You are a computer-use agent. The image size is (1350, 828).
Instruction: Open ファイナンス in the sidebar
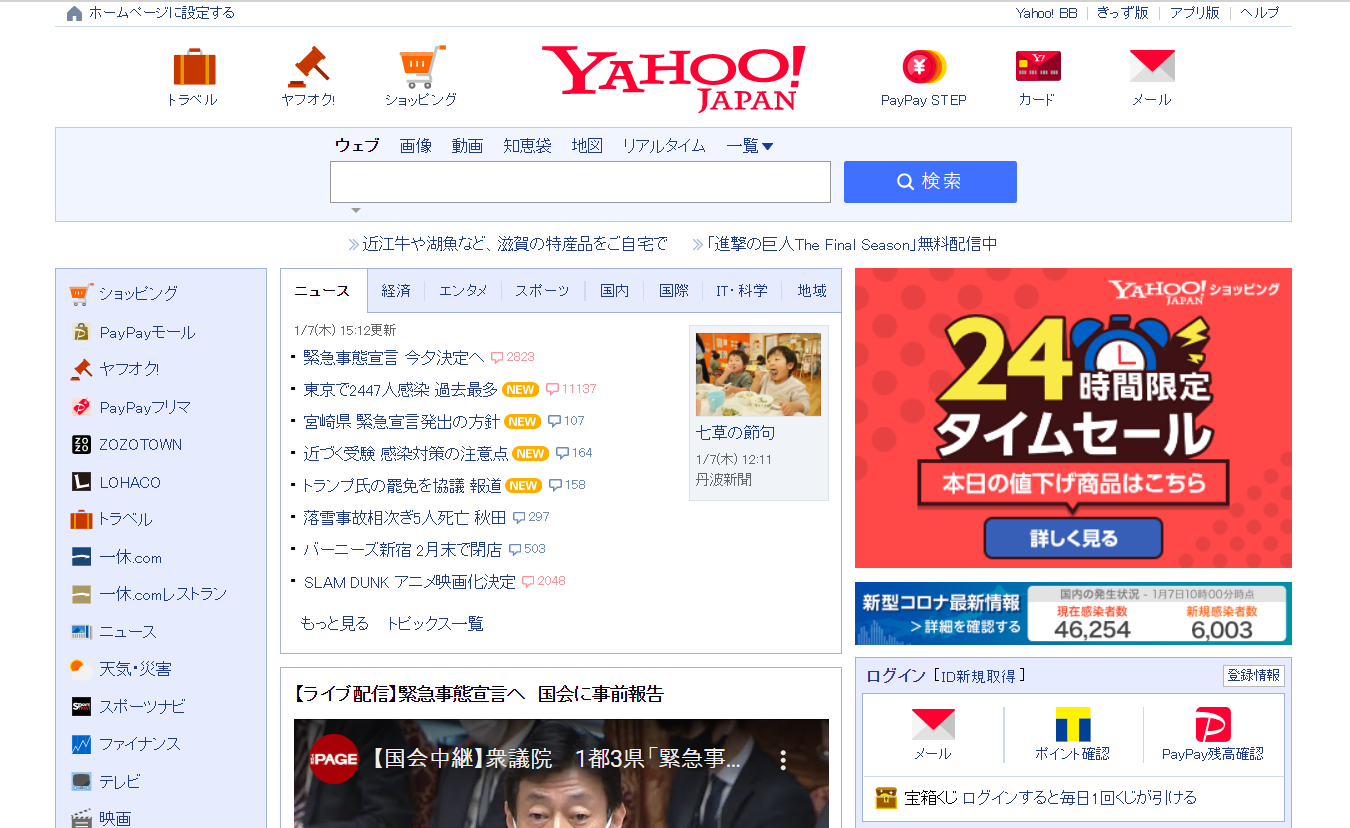click(140, 744)
